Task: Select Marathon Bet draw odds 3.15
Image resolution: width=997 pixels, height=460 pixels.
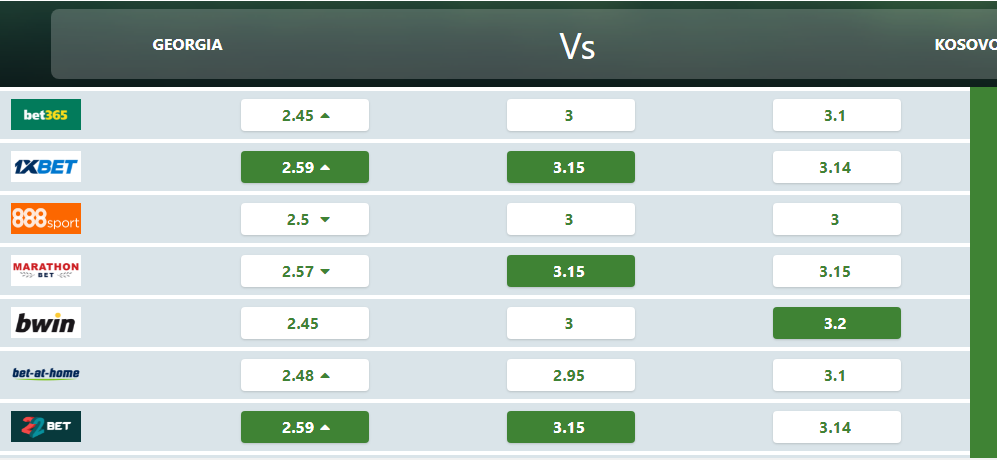Action: tap(571, 271)
